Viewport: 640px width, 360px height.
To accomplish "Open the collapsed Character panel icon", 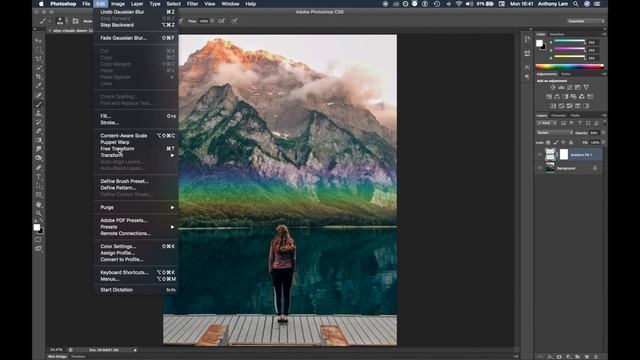I will point(527,67).
